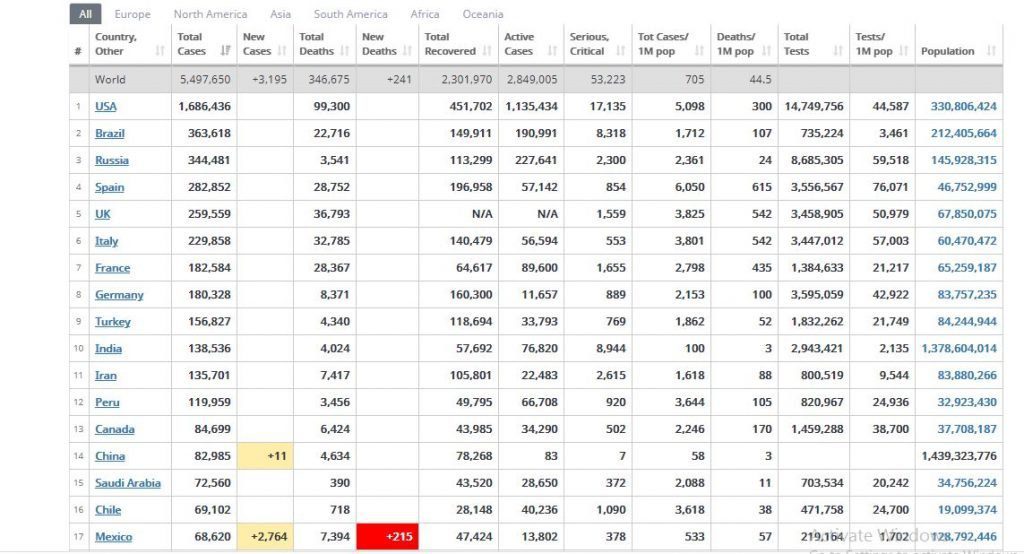Open the Germany country link
Screen dimensions: 1024x554
(119, 295)
